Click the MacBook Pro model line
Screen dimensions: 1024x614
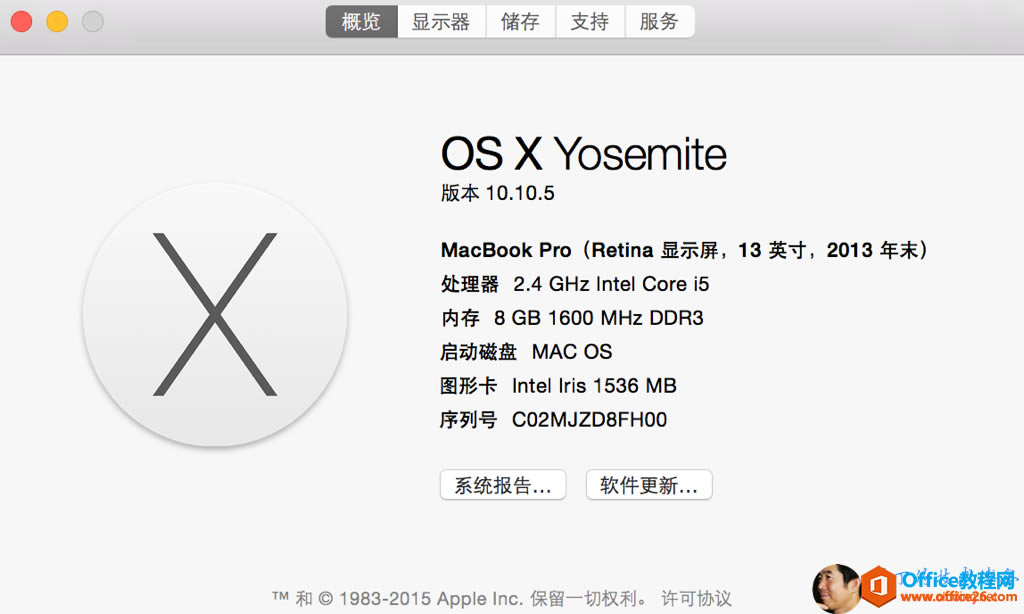pyautogui.click(x=683, y=250)
